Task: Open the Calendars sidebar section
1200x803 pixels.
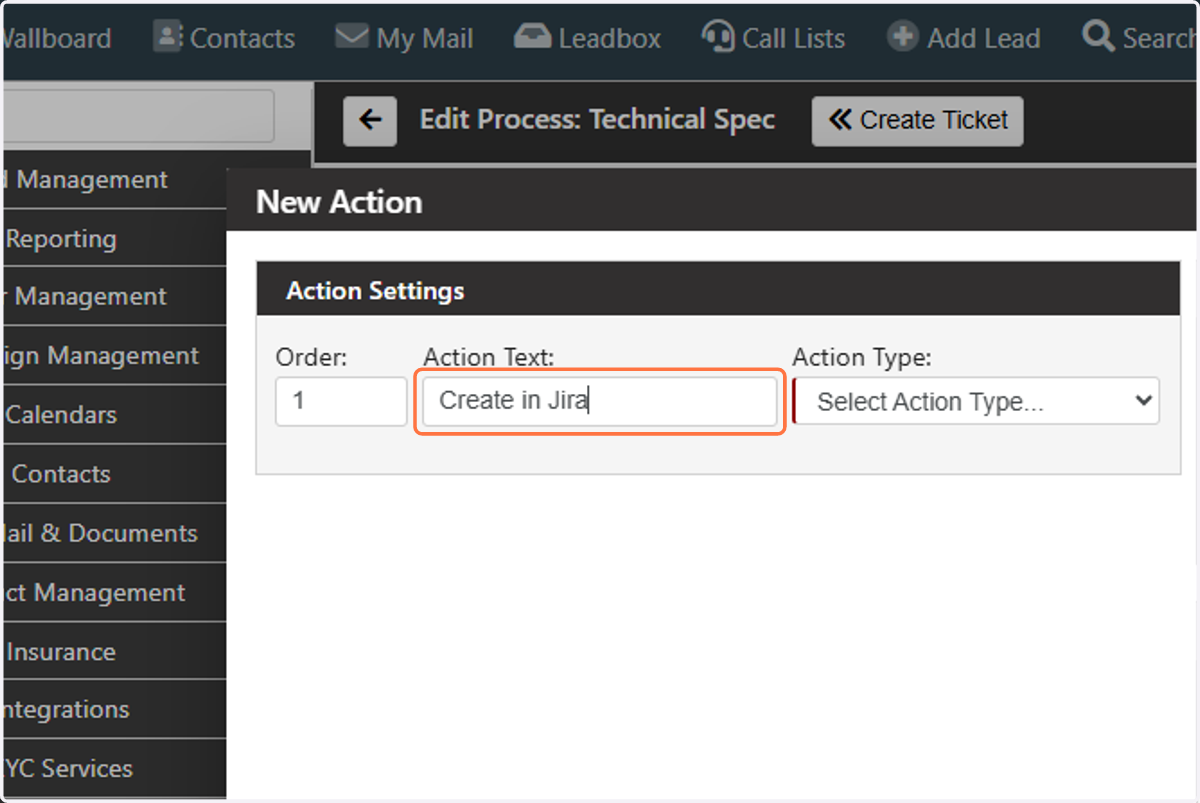Action: (x=113, y=415)
